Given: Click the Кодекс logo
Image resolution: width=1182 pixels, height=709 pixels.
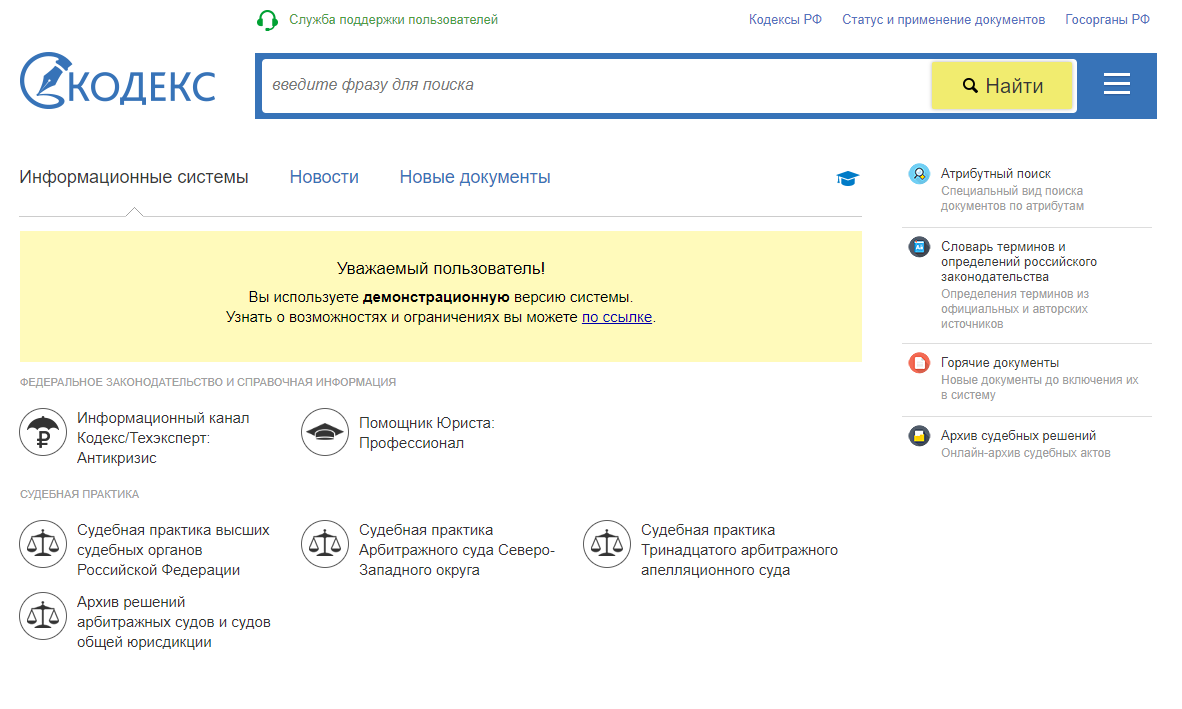Looking at the screenshot, I should click(x=118, y=81).
